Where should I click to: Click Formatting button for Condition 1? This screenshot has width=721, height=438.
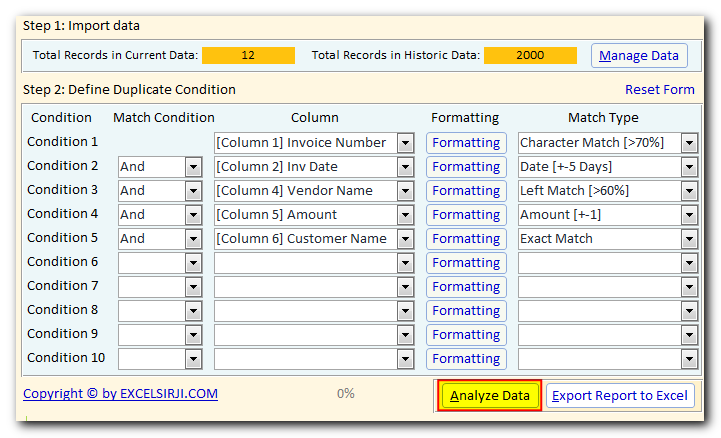pos(466,143)
